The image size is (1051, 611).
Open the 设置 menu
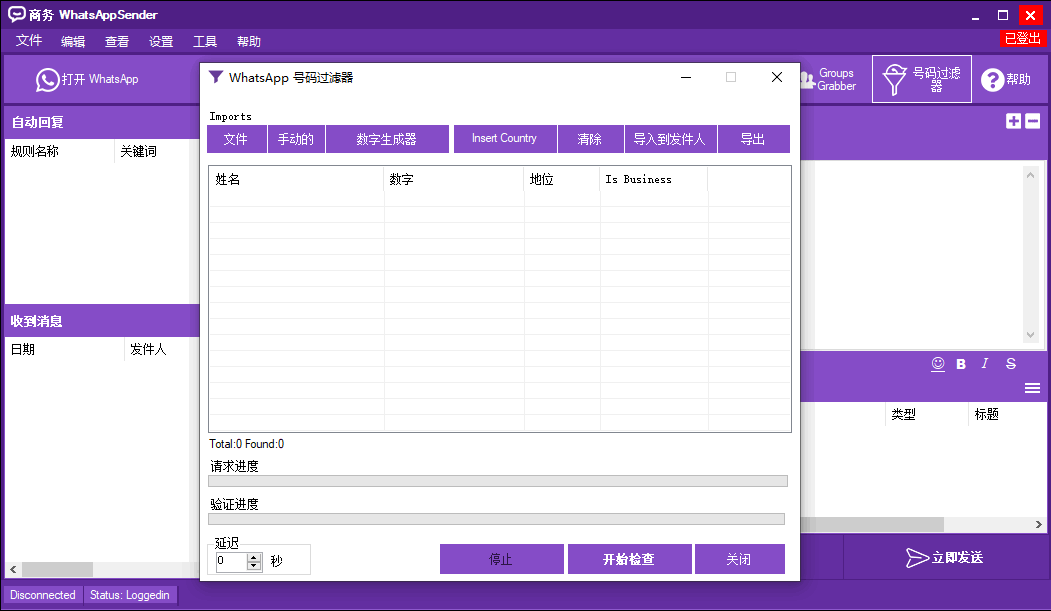coord(161,42)
